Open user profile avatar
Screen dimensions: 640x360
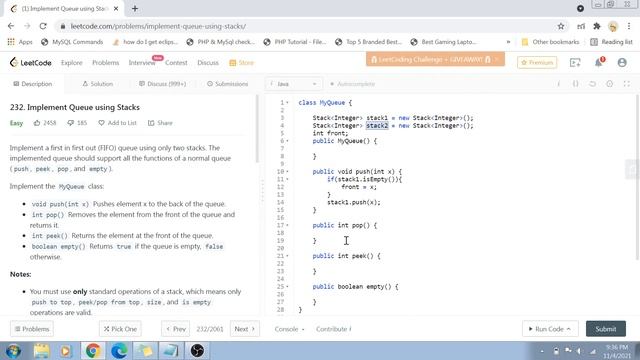tap(622, 62)
